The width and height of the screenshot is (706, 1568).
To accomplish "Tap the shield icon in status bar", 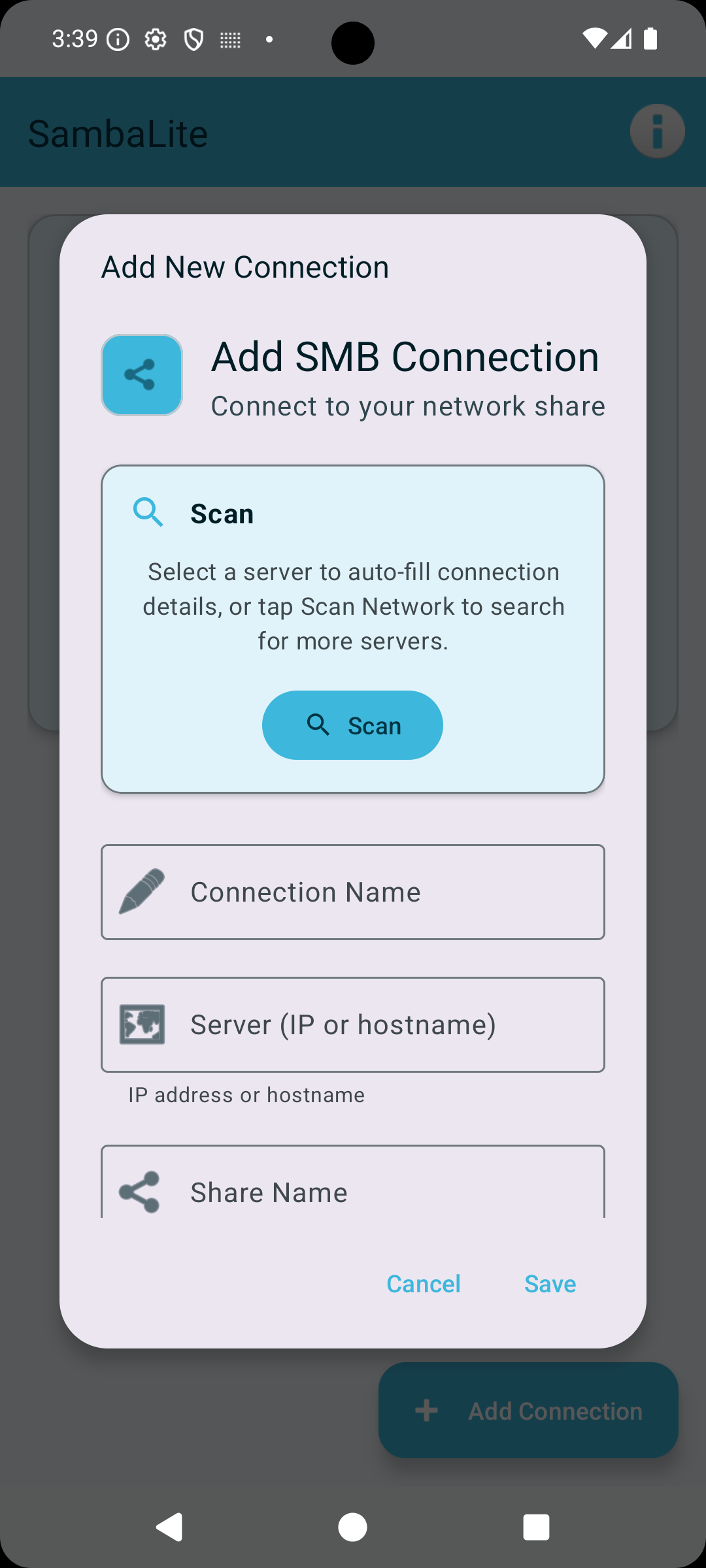I will tap(193, 40).
